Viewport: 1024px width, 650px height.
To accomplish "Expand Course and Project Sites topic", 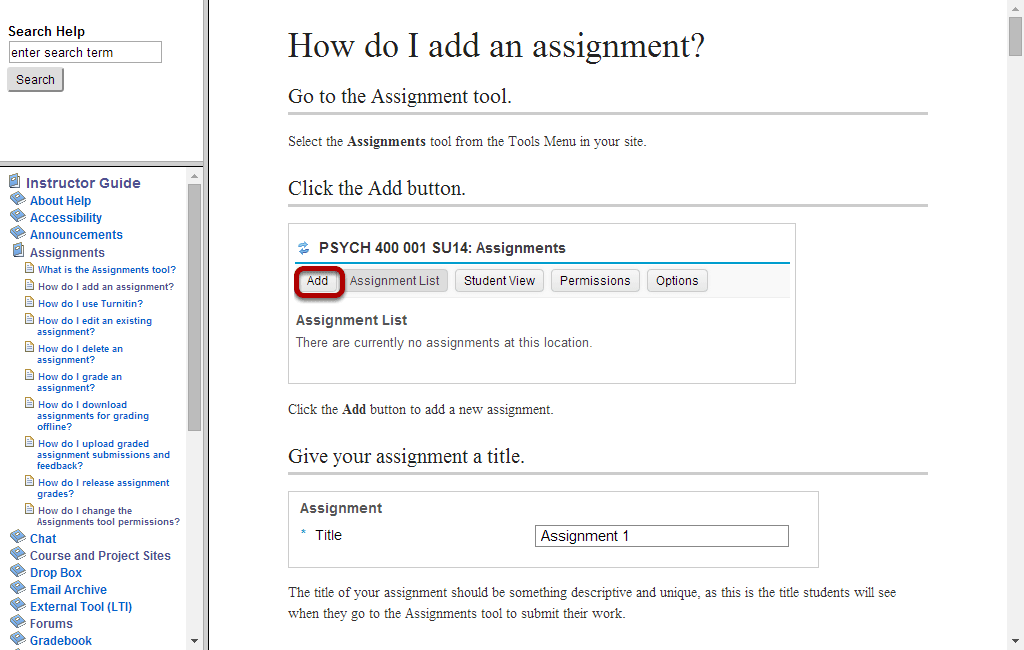I will (x=100, y=556).
